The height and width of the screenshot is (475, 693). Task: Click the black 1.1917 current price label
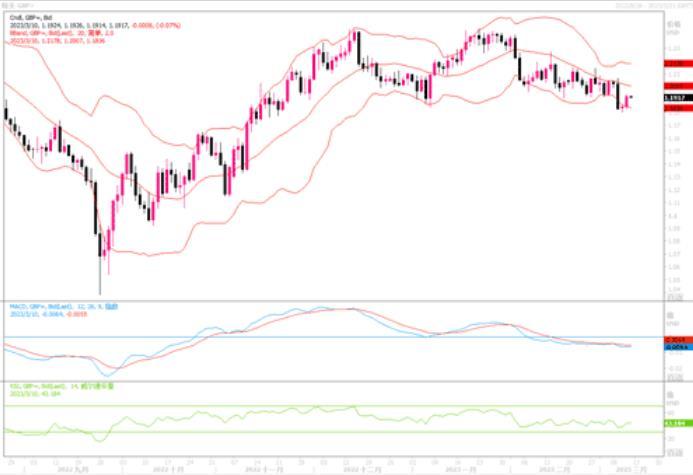(x=678, y=98)
